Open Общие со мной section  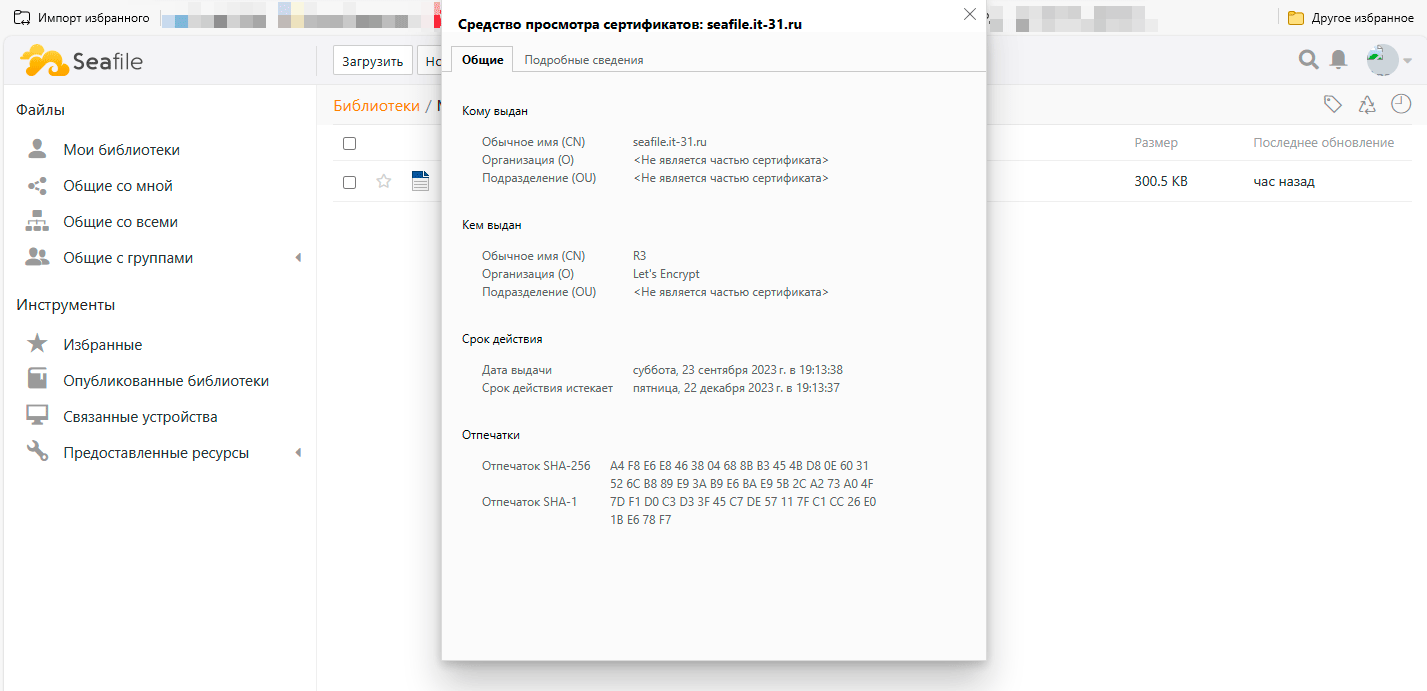pos(118,186)
